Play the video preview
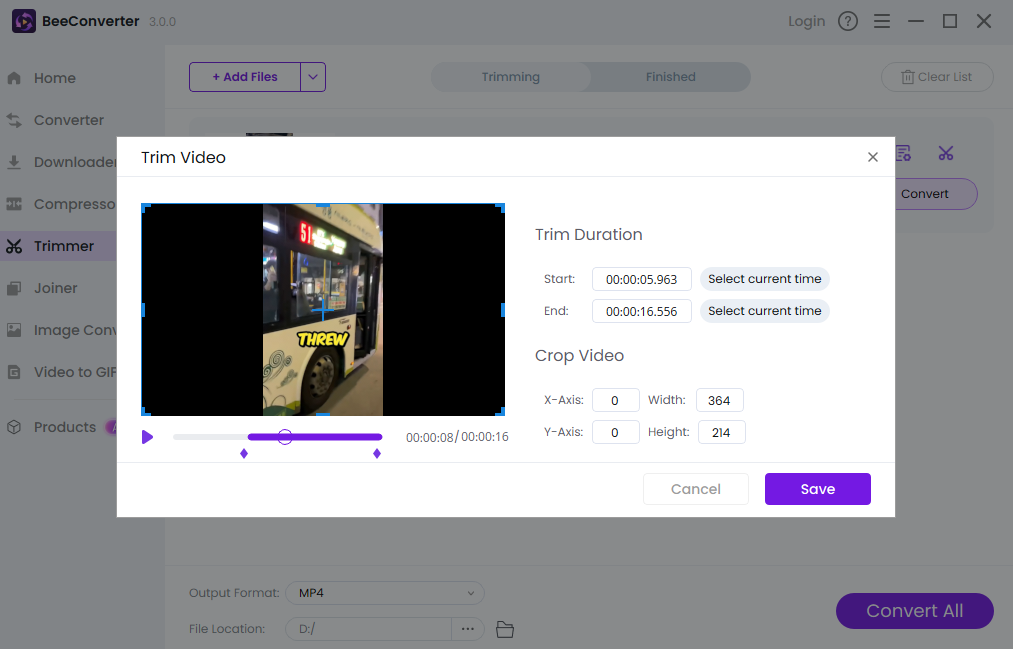Viewport: 1013px width, 649px height. [x=148, y=437]
